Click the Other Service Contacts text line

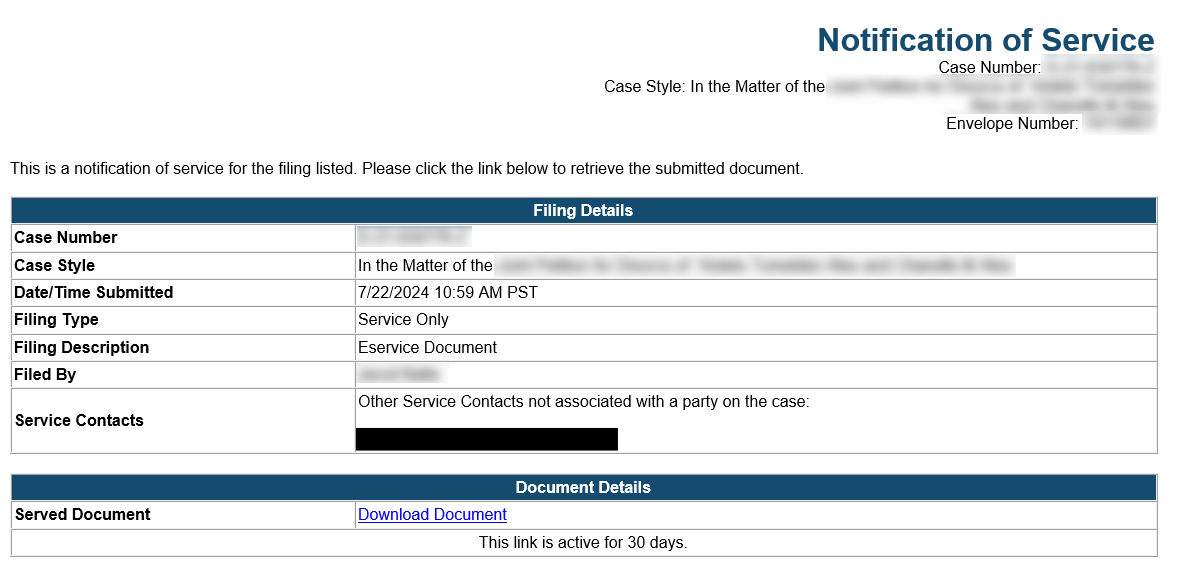click(x=583, y=402)
